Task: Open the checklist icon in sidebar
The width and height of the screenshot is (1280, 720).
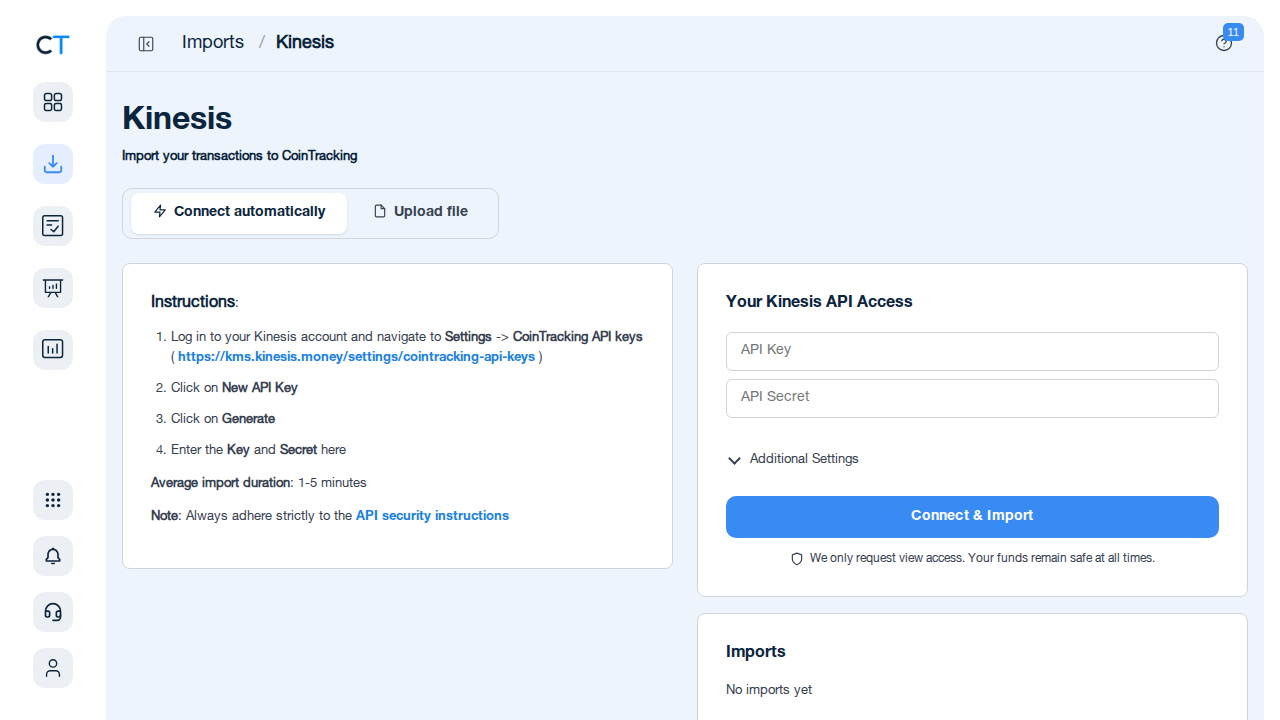Action: coord(53,226)
